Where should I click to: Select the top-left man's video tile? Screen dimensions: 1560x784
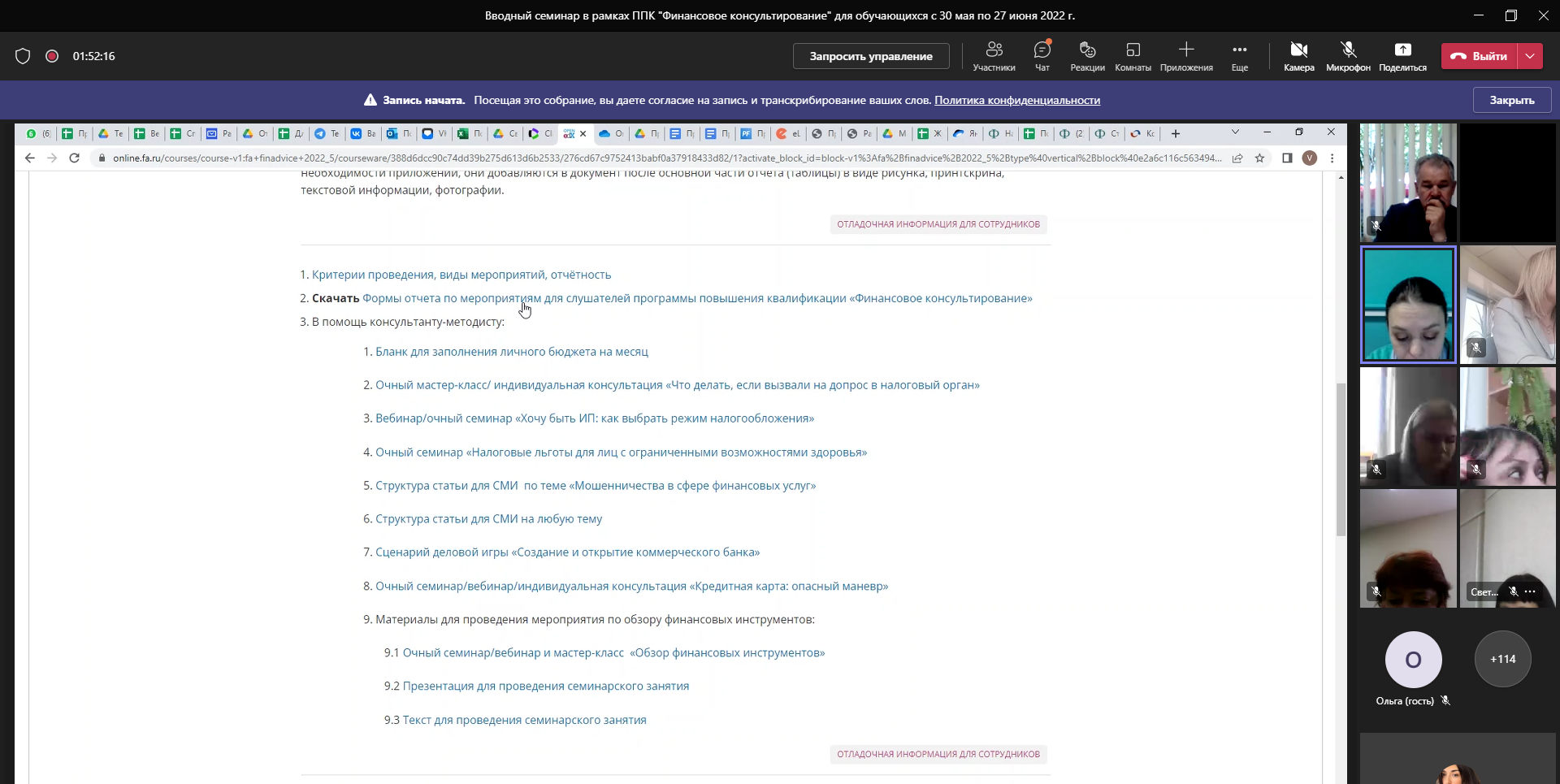(1408, 183)
